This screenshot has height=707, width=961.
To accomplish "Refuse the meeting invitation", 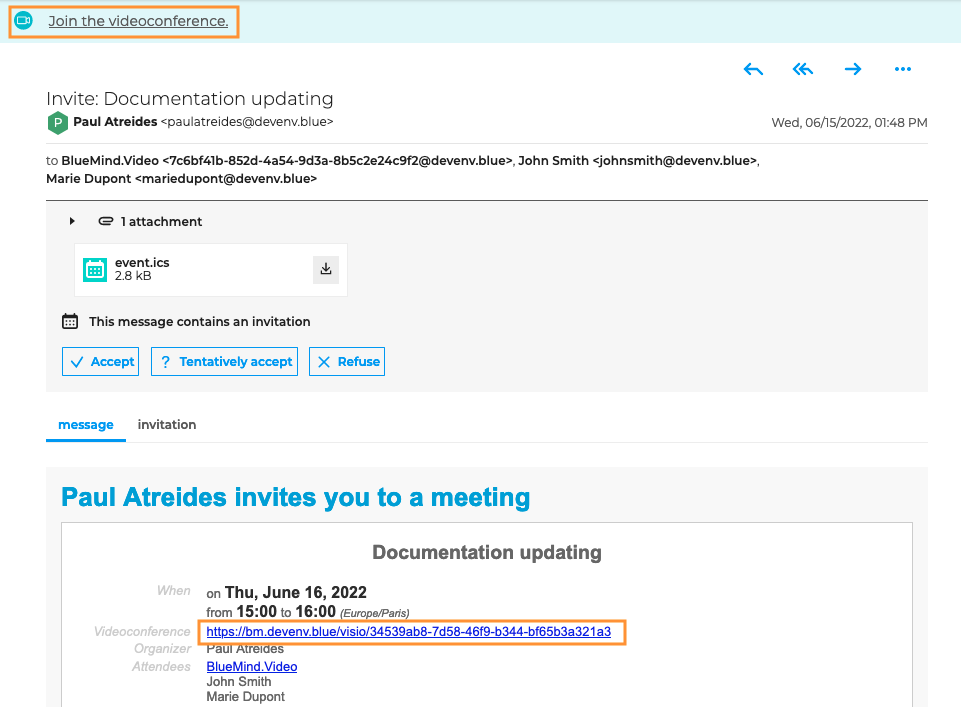I will 347,361.
